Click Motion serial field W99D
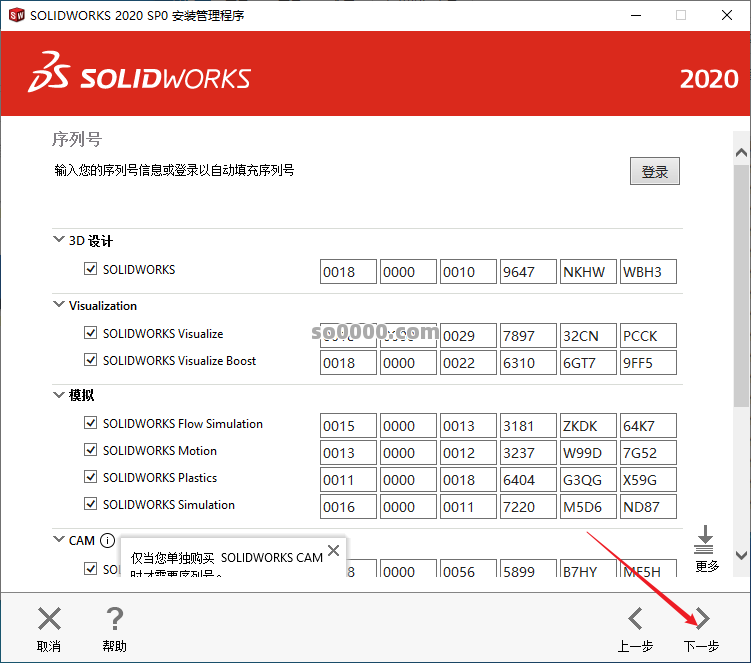751x663 pixels. pos(588,453)
